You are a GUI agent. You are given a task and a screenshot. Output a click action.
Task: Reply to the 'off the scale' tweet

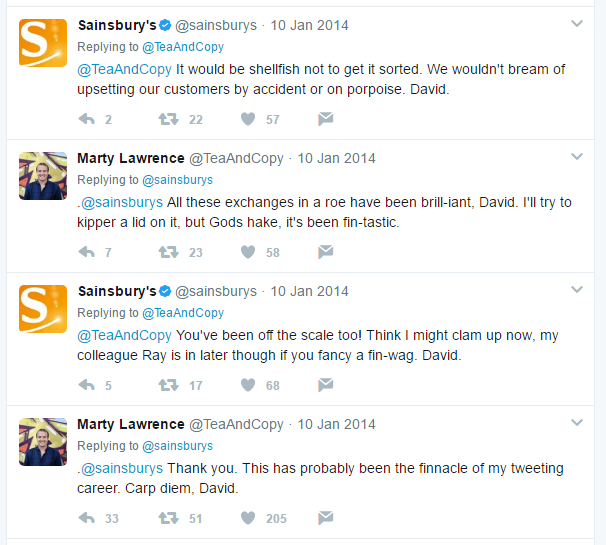point(87,385)
